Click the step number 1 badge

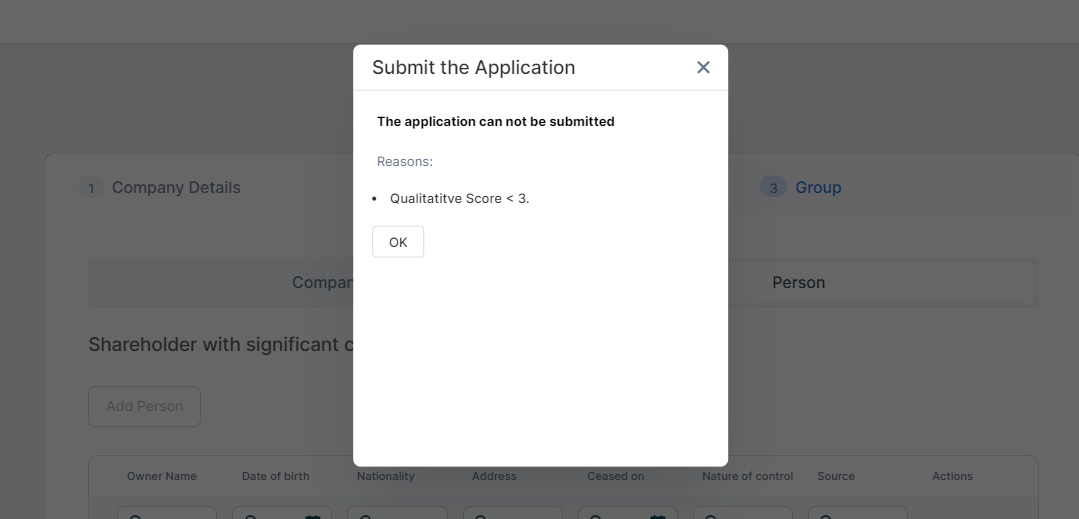tap(91, 188)
